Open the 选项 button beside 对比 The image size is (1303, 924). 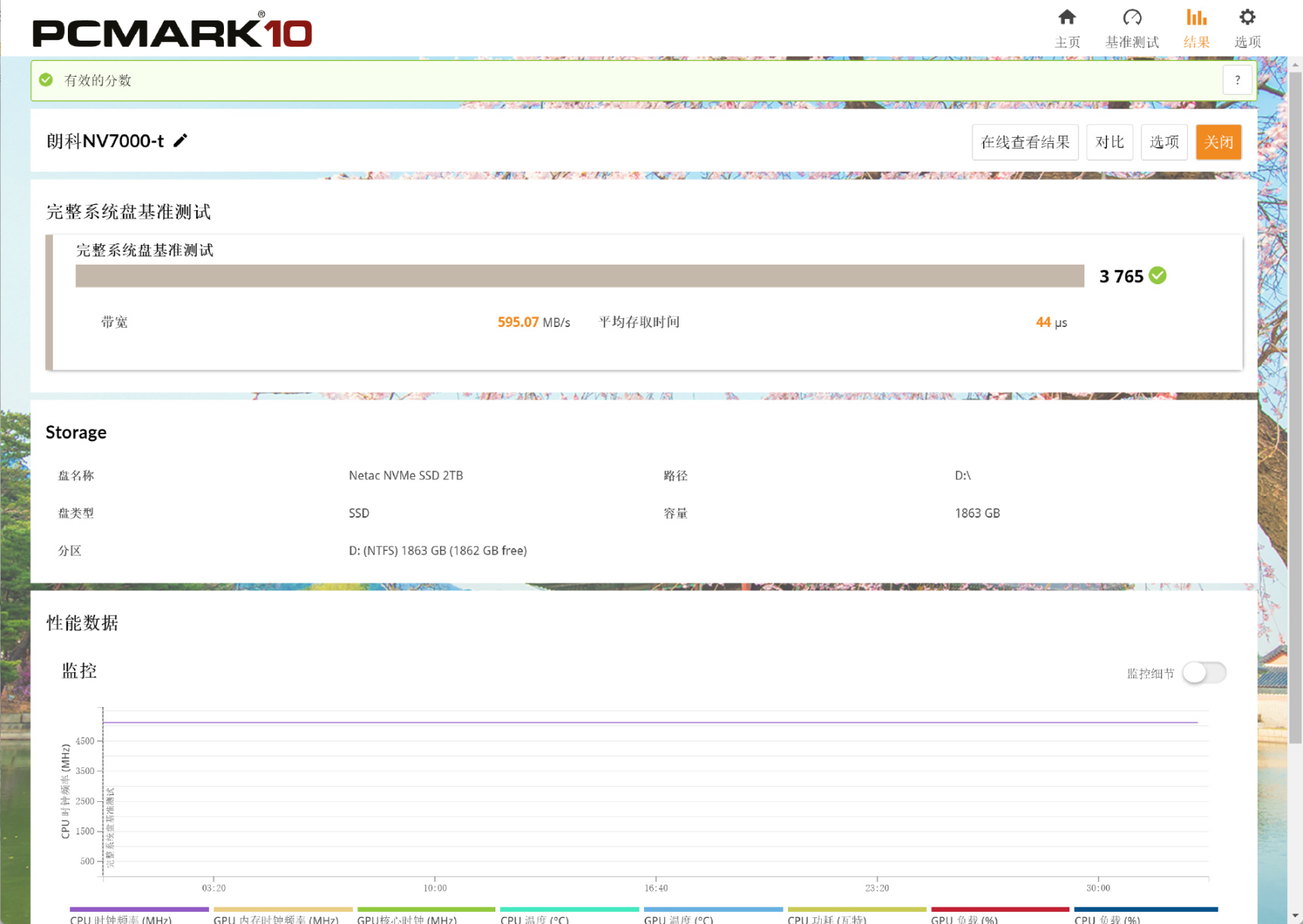click(1164, 142)
